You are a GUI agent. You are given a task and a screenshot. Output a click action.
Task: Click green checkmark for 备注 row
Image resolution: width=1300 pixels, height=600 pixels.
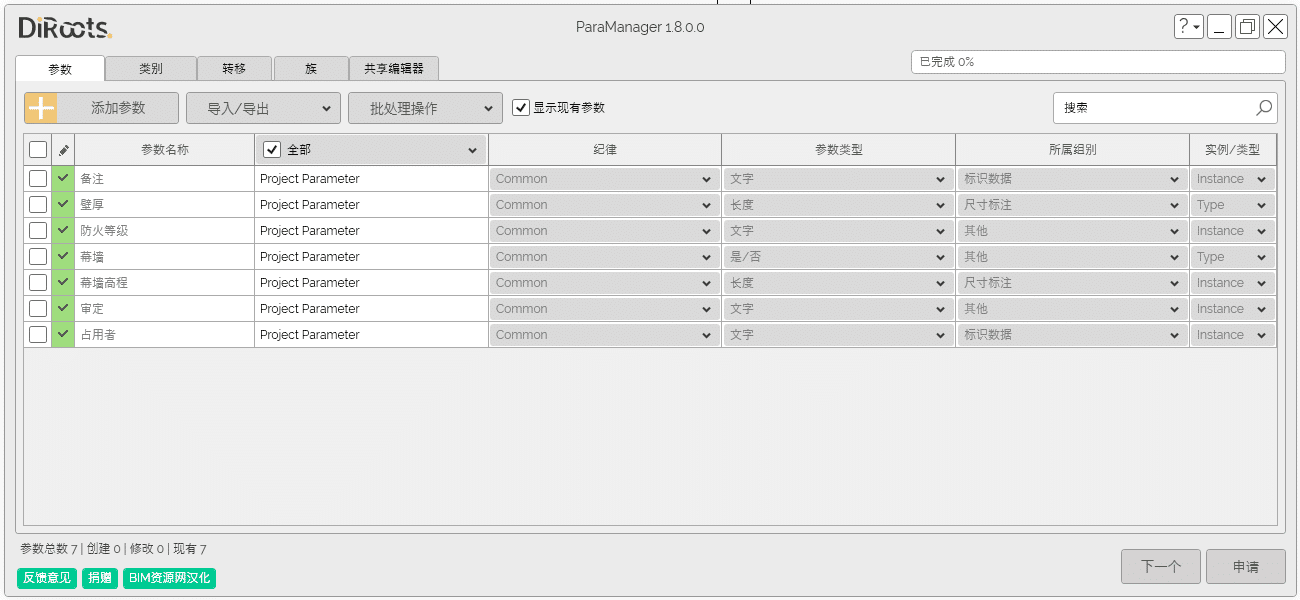[x=63, y=178]
